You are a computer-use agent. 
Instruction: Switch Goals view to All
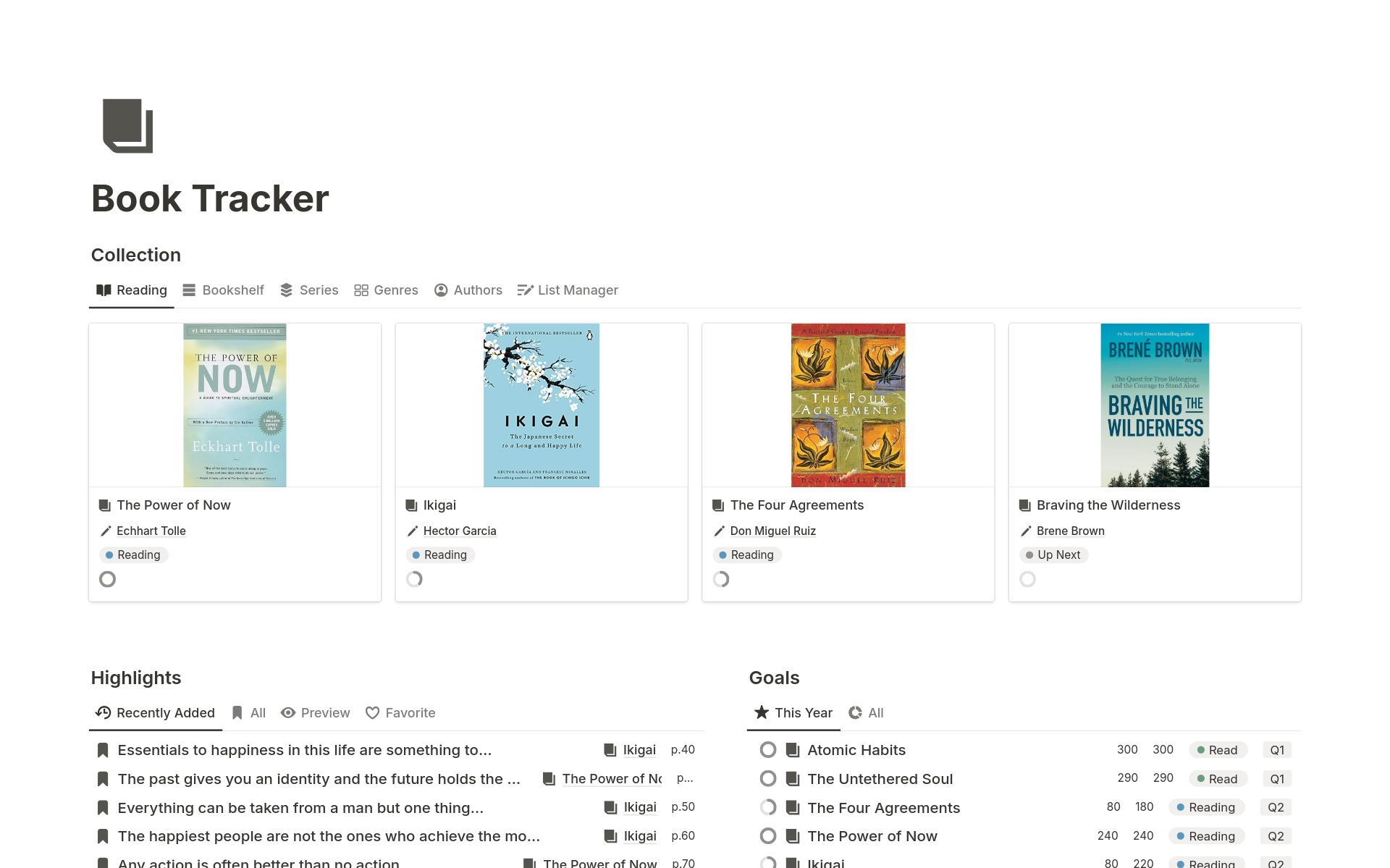tap(866, 712)
